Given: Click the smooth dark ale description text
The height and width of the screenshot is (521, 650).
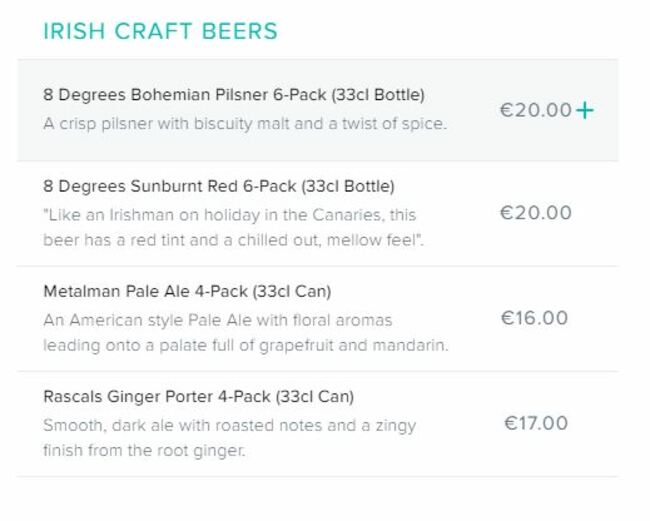Looking at the screenshot, I should [x=230, y=426].
